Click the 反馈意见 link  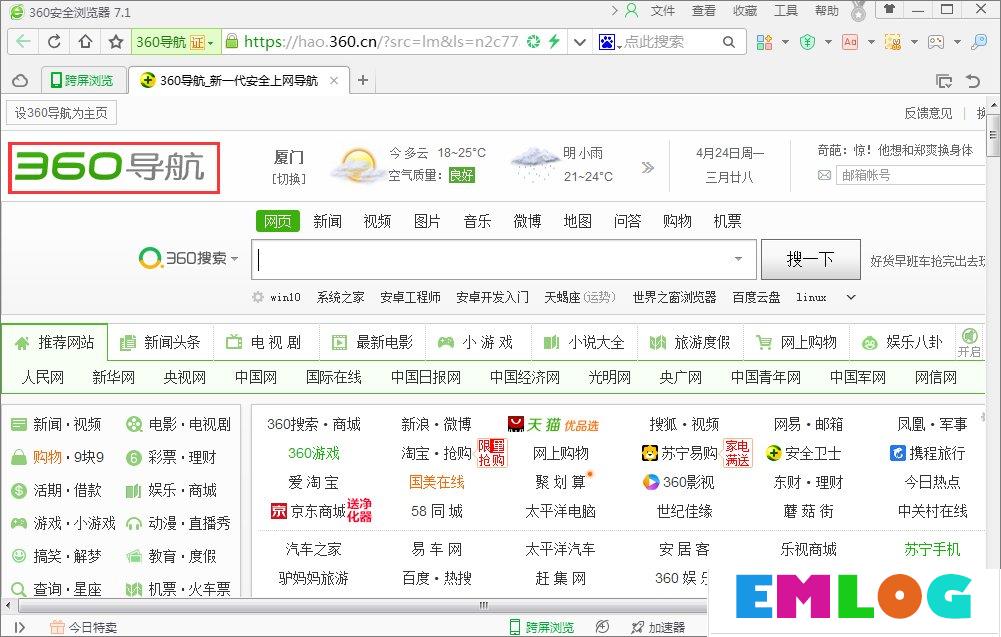click(928, 113)
